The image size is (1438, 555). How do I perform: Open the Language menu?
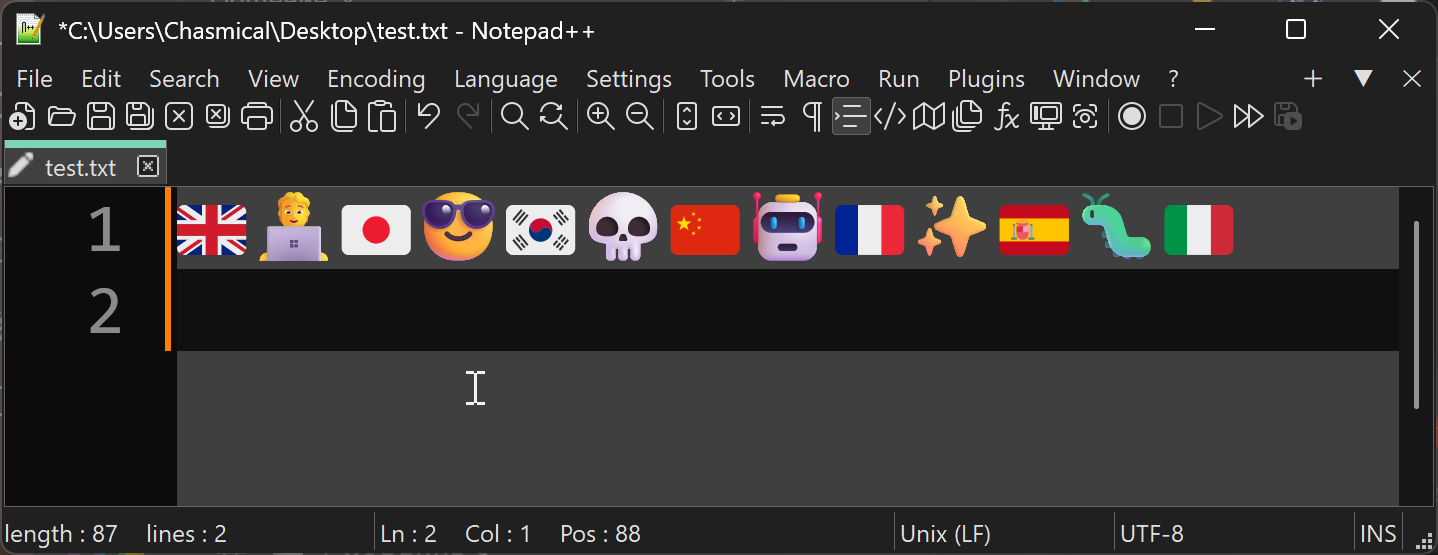coord(506,79)
